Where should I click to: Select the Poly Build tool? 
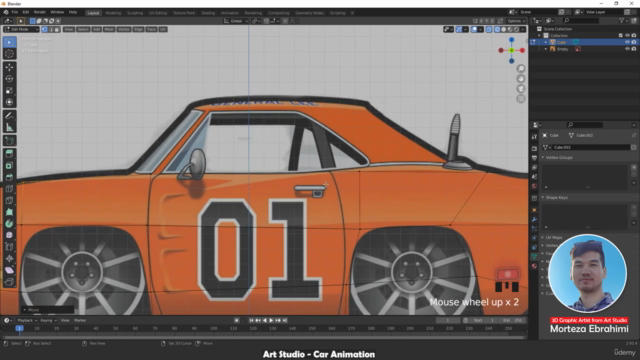9,212
